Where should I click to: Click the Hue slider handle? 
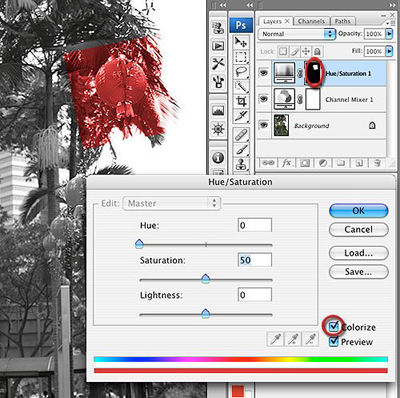pyautogui.click(x=139, y=244)
